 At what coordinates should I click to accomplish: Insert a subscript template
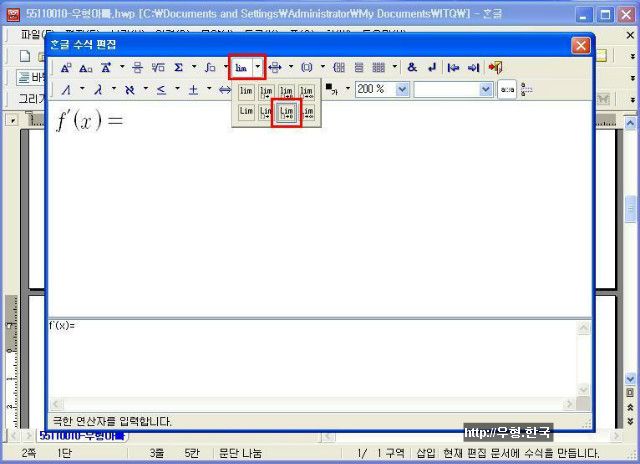tap(85, 68)
